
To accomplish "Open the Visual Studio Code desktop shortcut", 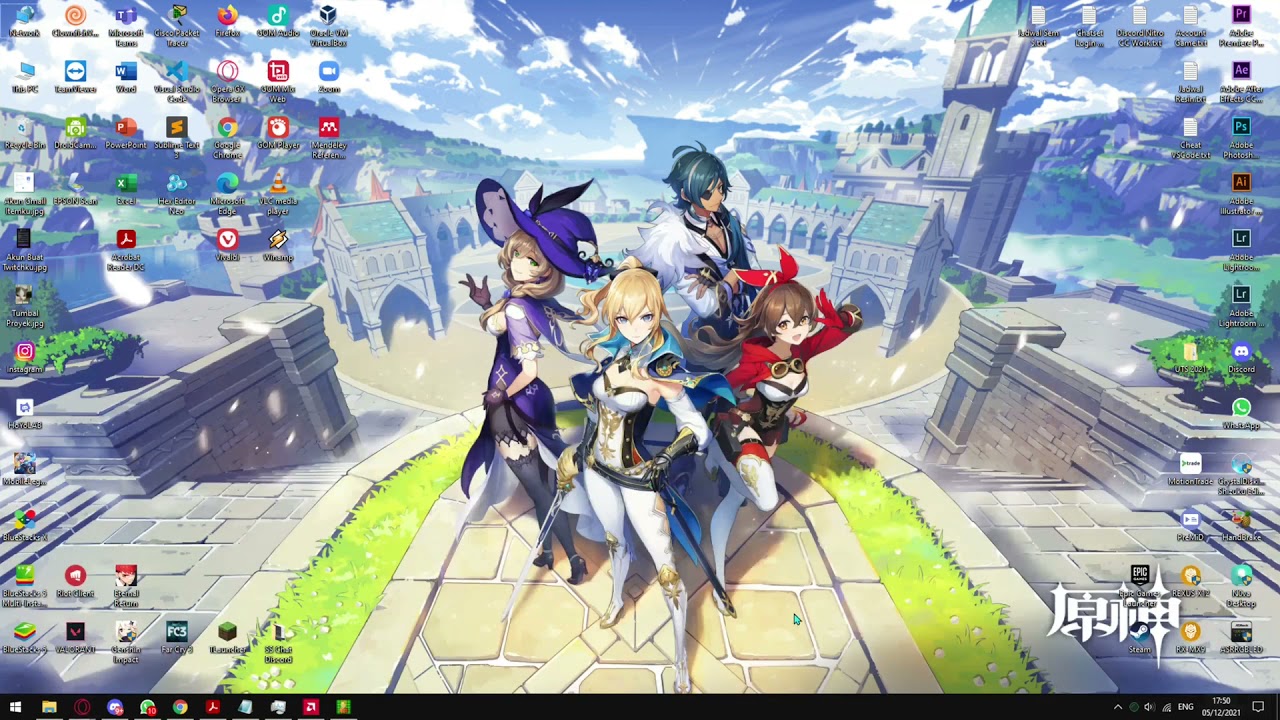I will [x=176, y=73].
